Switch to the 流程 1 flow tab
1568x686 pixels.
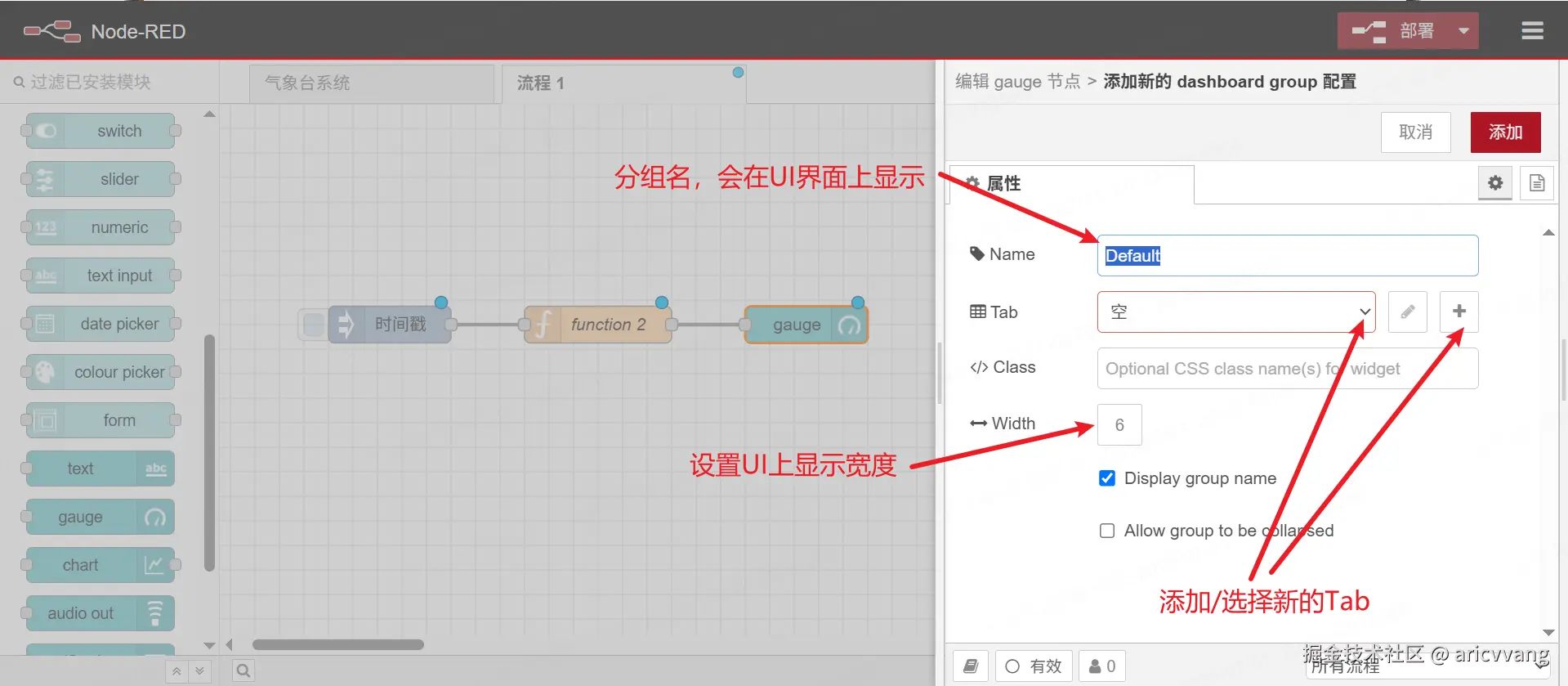click(x=623, y=83)
